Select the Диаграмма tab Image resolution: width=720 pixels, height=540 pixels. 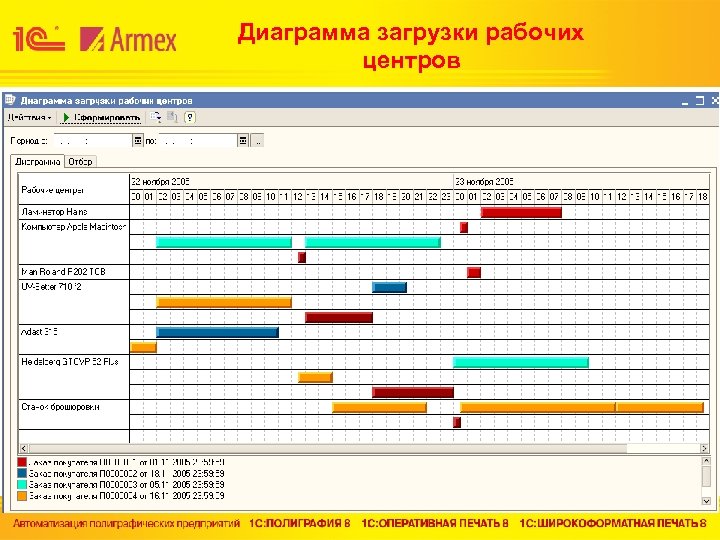click(38, 162)
